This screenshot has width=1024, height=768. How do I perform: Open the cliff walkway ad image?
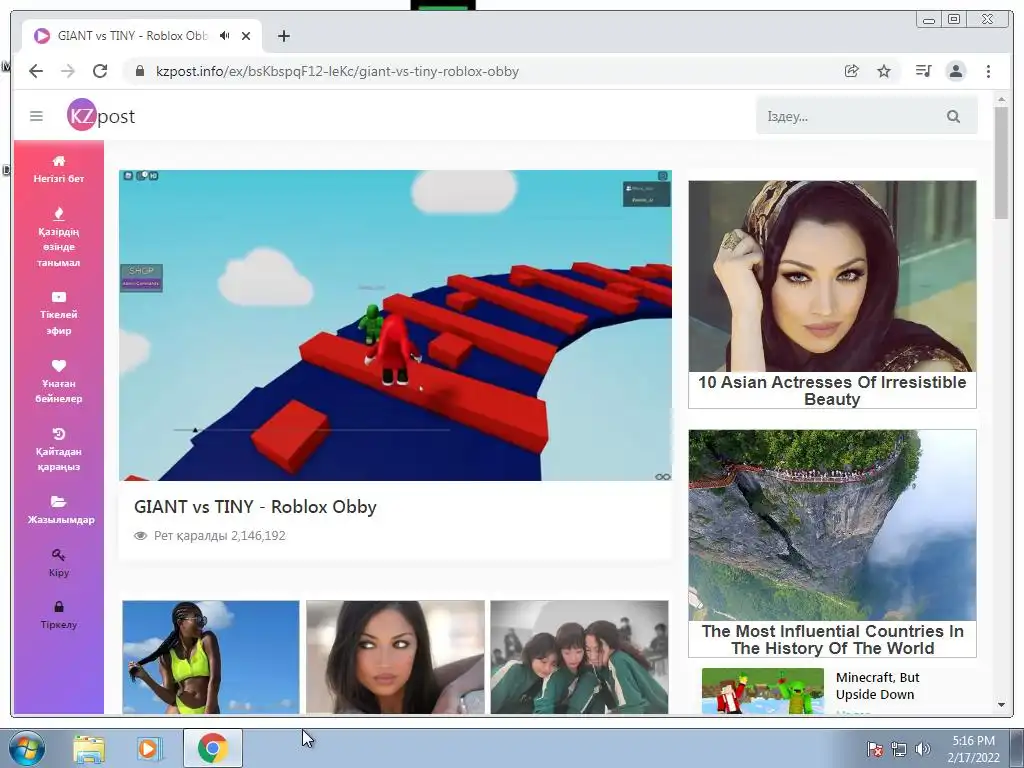point(832,525)
